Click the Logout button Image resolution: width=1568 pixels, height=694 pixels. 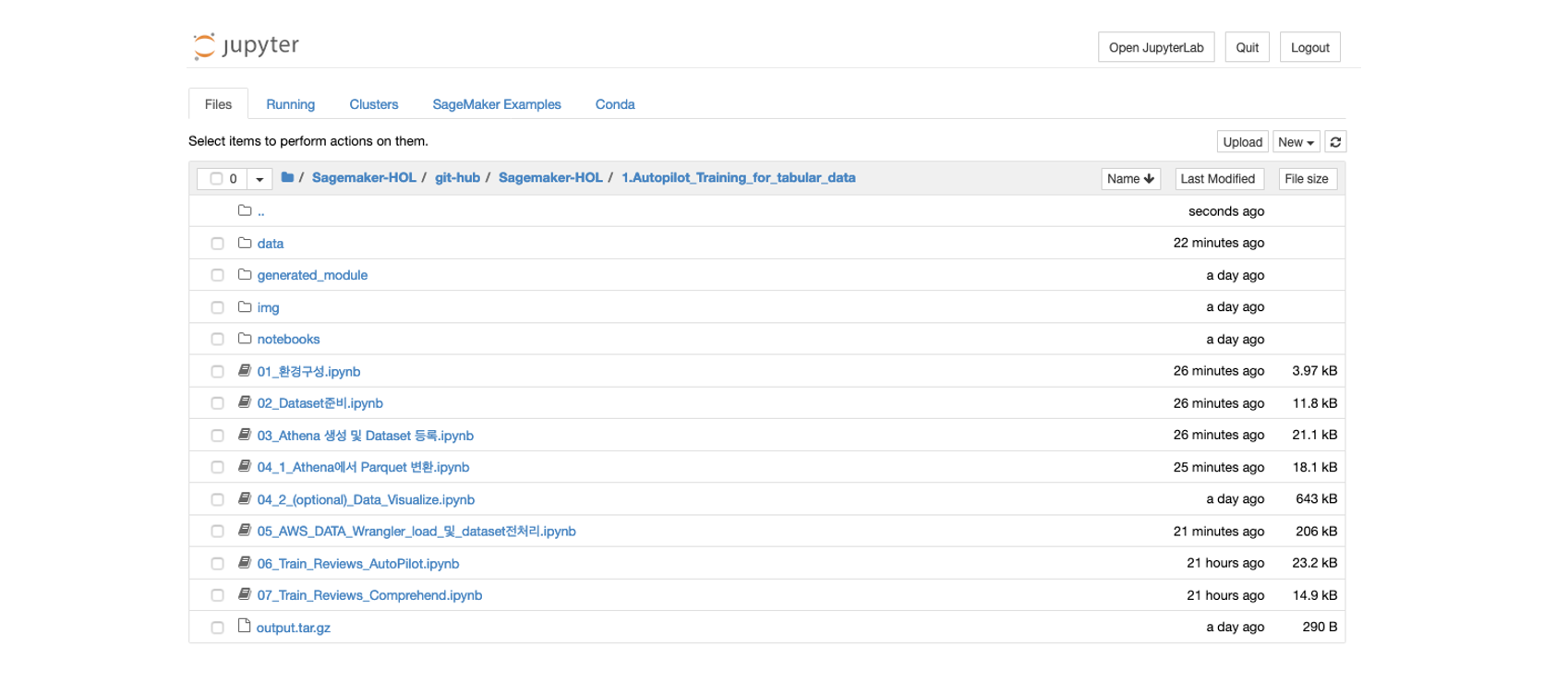(1309, 47)
